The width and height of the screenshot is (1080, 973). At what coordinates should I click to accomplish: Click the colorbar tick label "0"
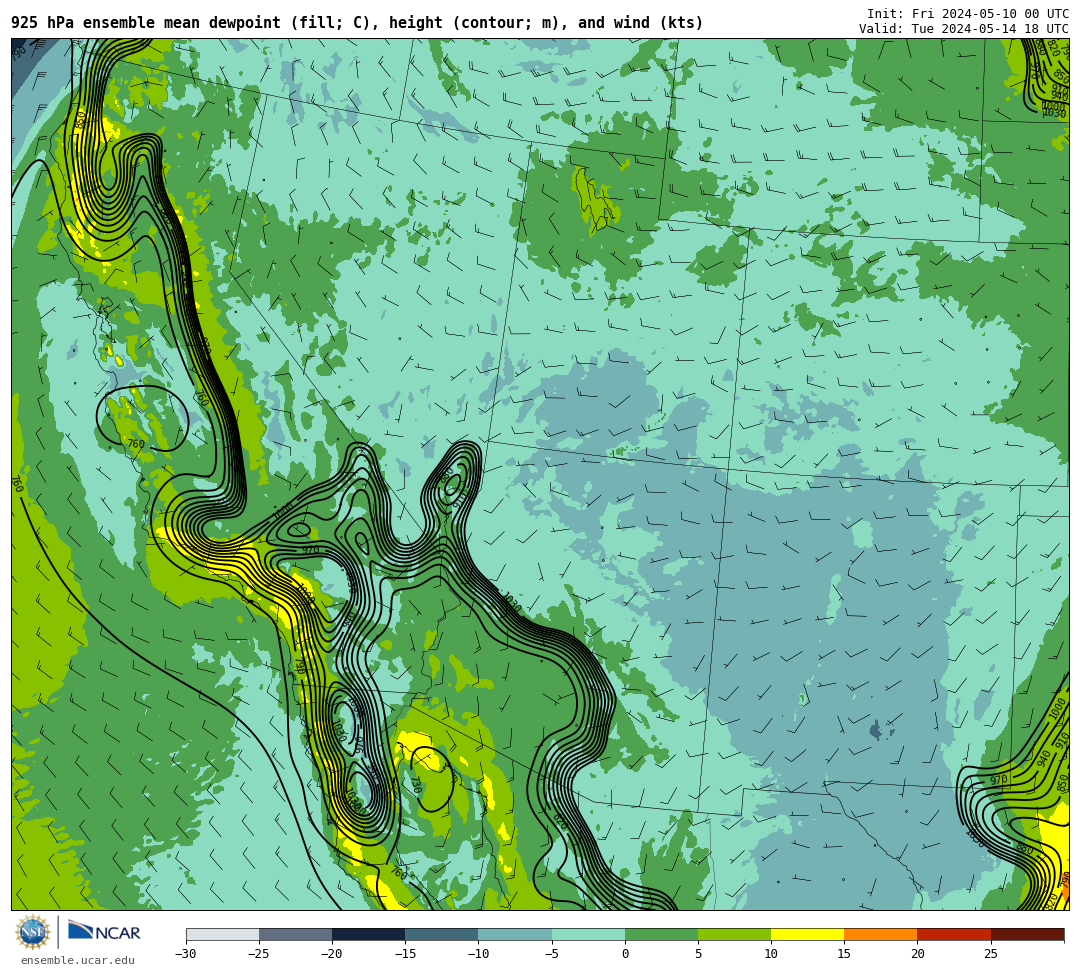pos(625,954)
